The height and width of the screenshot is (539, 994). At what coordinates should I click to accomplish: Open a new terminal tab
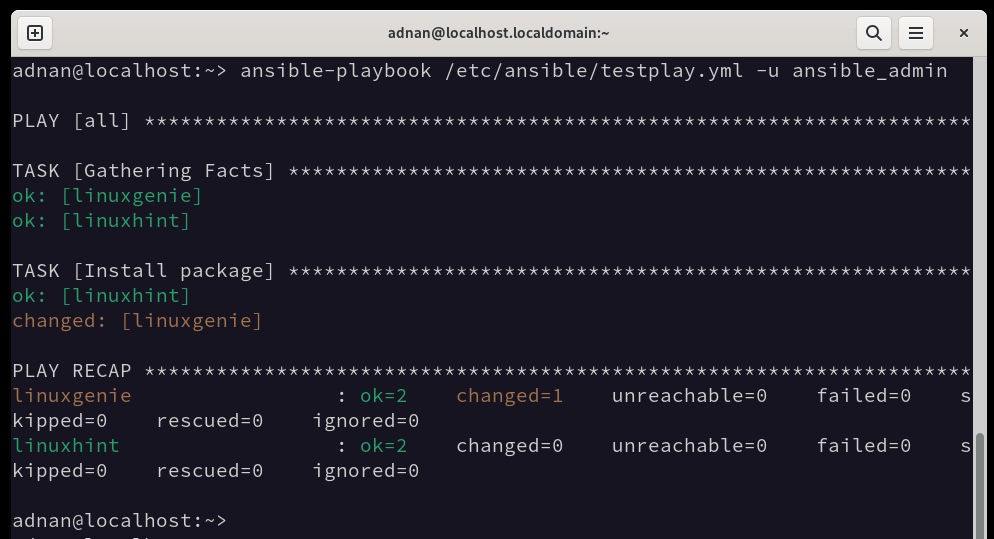point(35,33)
